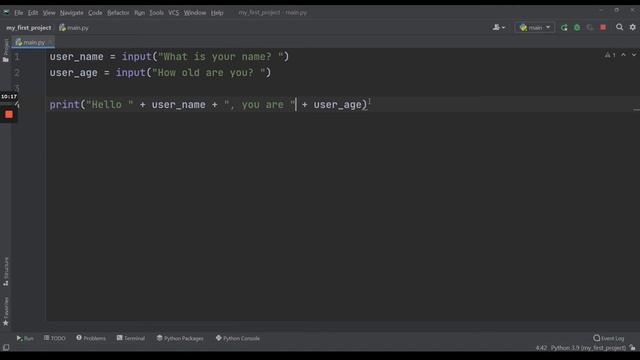The height and width of the screenshot is (360, 640).
Task: Click the "Hello " string on line 4
Action: click(x=109, y=105)
